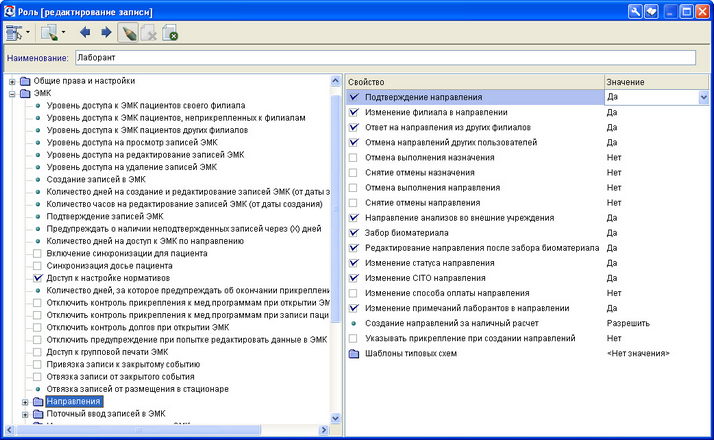Click the edit record document icon
The width and height of the screenshot is (714, 440).
49,33
